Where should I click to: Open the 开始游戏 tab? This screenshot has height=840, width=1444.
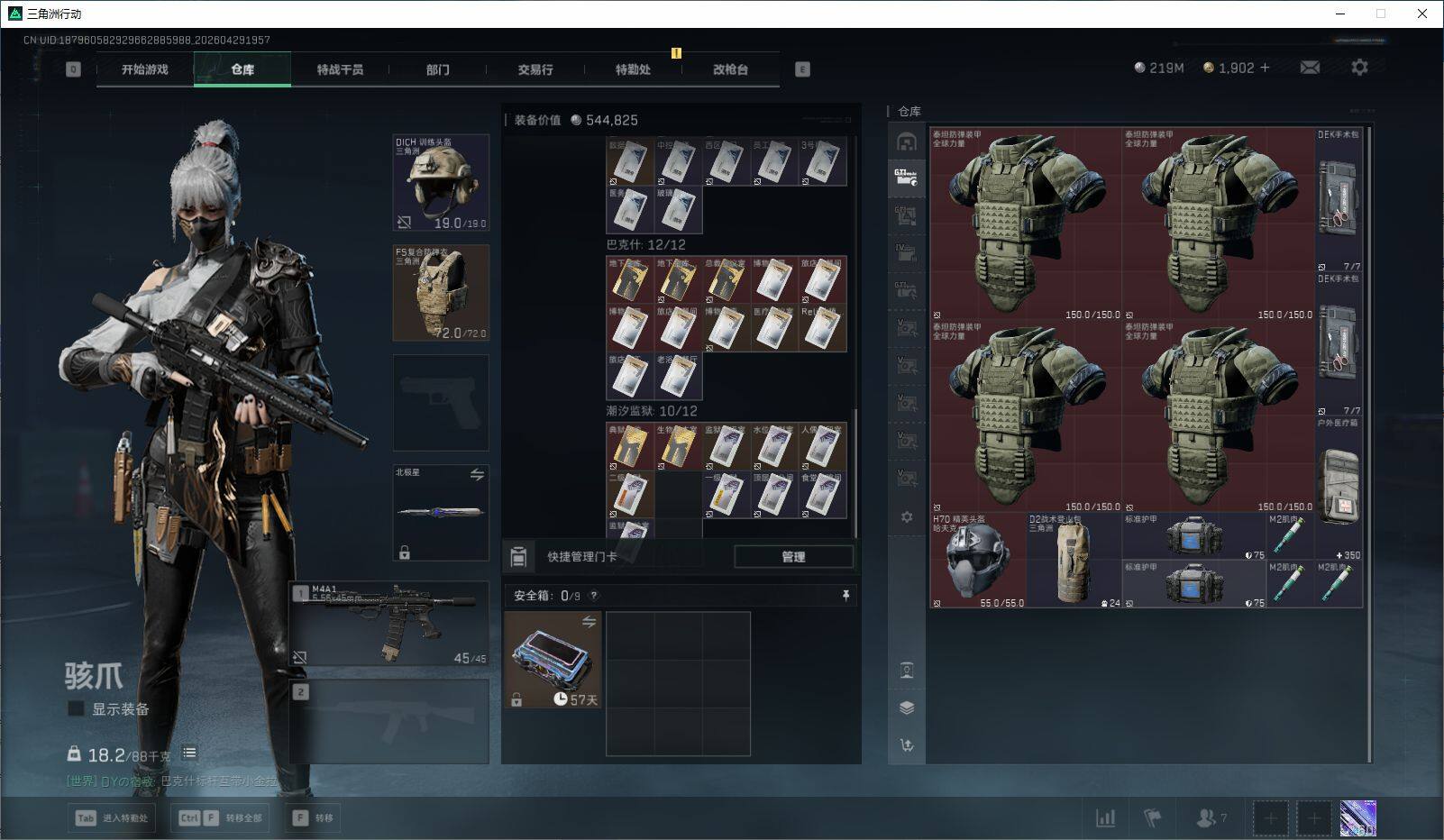pyautogui.click(x=145, y=69)
